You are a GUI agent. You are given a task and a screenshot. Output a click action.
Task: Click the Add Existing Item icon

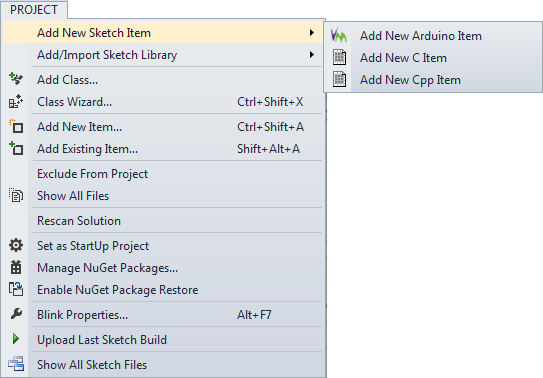pyautogui.click(x=16, y=149)
